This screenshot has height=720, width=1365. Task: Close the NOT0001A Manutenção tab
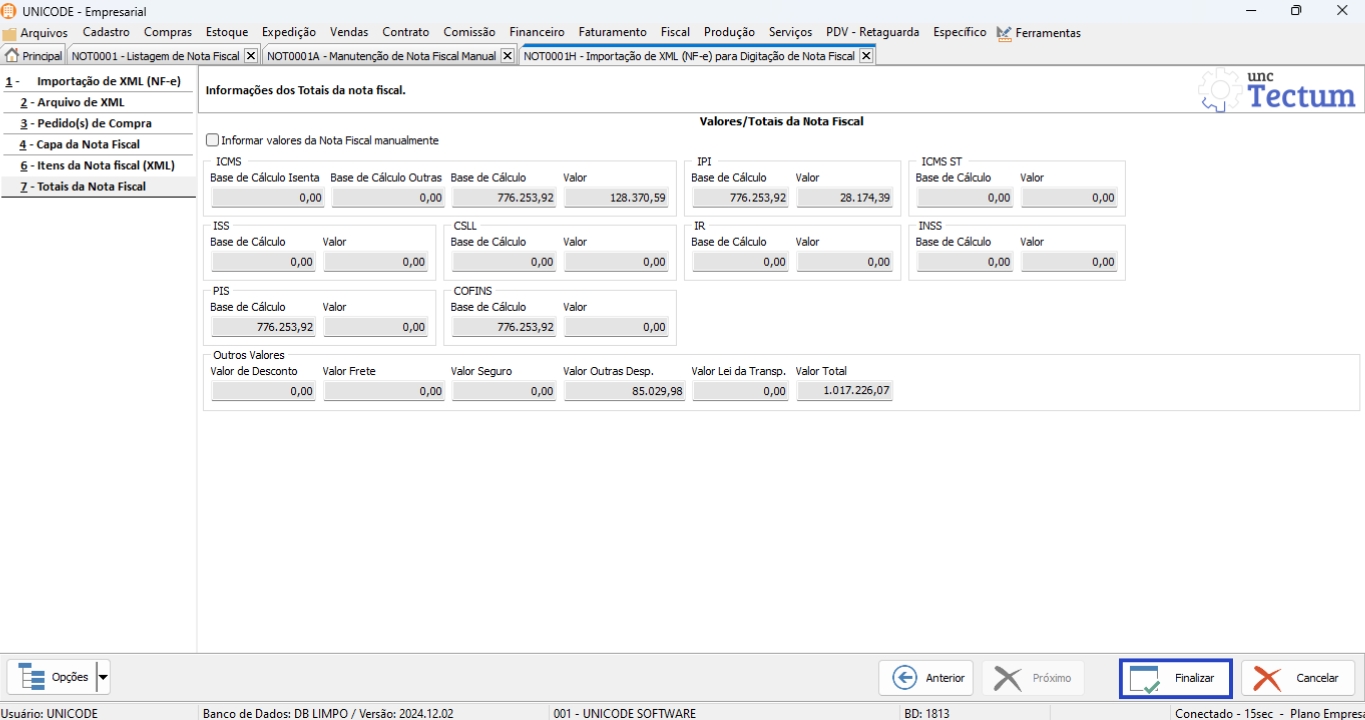507,56
